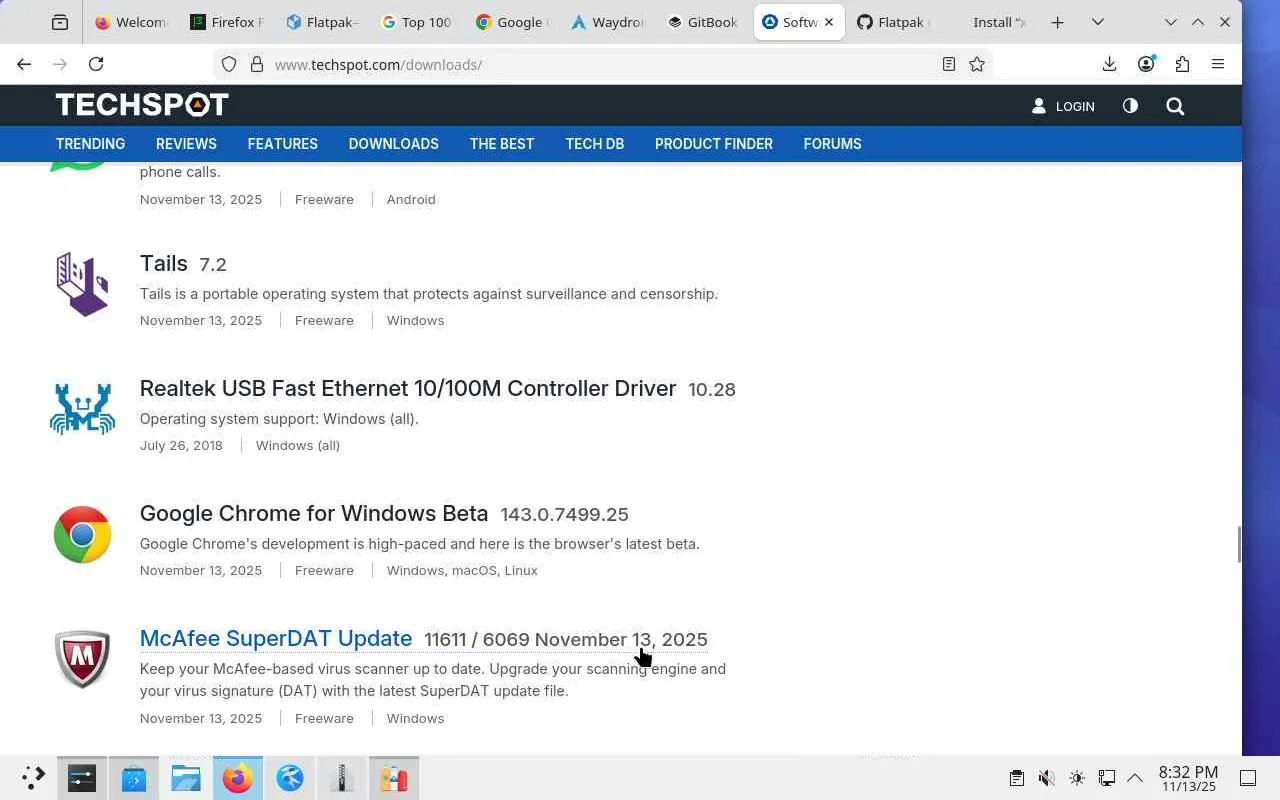Screen dimensions: 1280x800
Task: Open the Firefox extensions panel
Action: [x=1182, y=64]
